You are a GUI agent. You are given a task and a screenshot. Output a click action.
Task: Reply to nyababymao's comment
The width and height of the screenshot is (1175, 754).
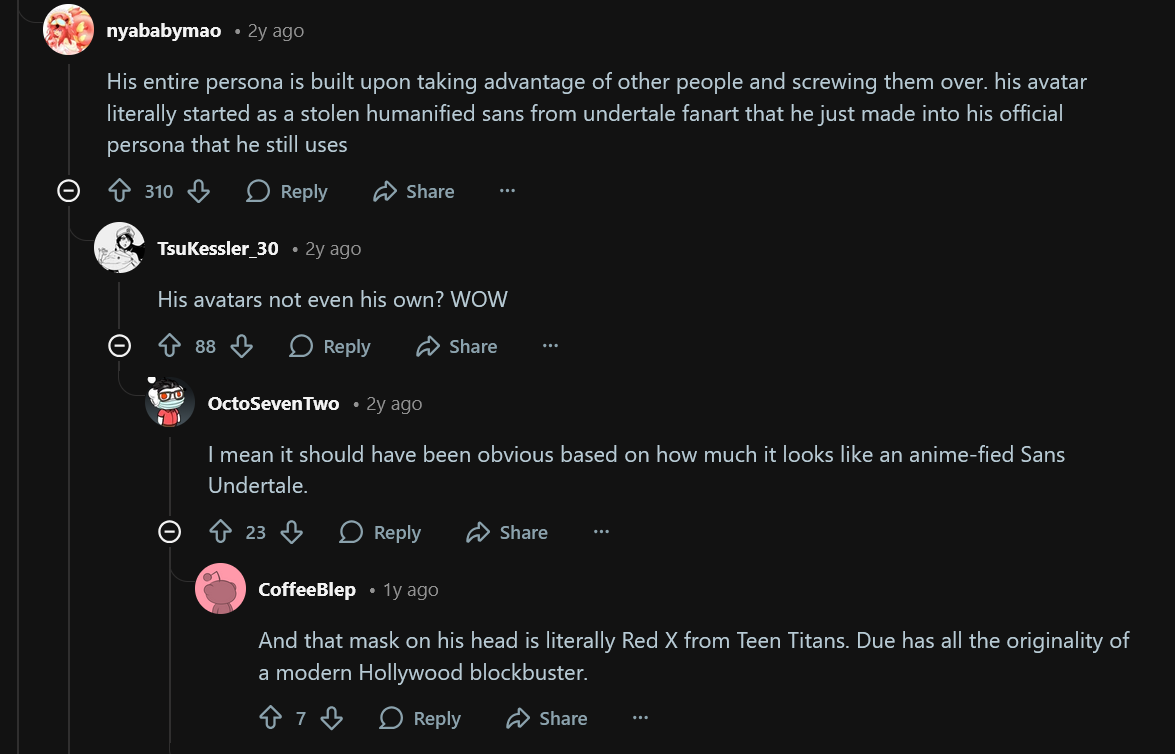pyautogui.click(x=287, y=191)
